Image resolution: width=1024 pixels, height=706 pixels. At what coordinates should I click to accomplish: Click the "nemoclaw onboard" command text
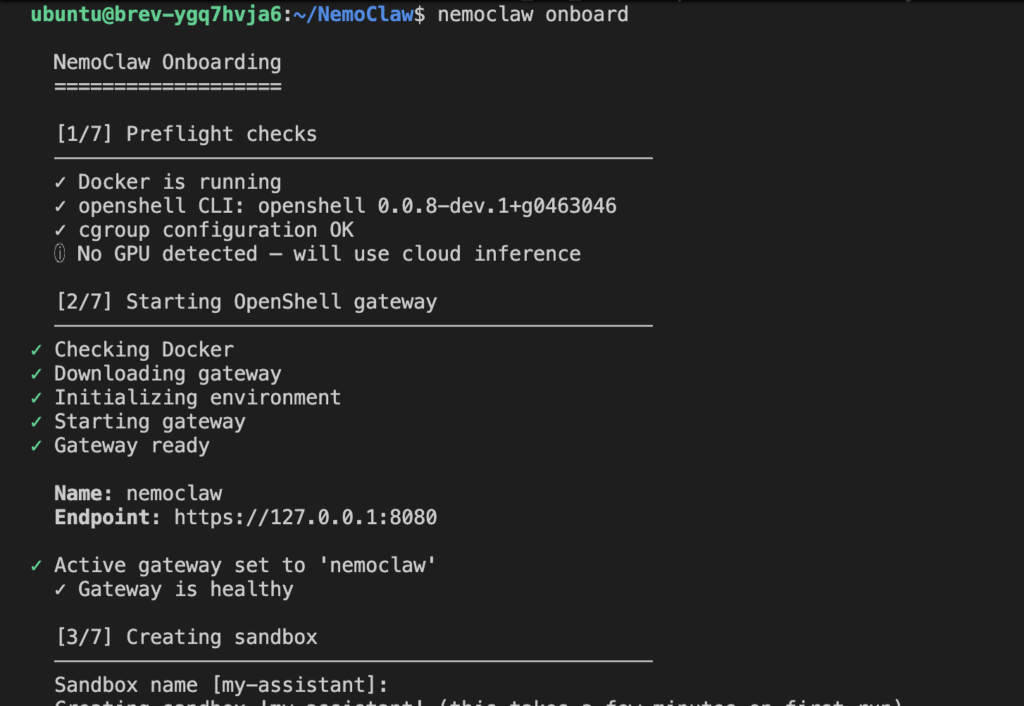pos(533,15)
